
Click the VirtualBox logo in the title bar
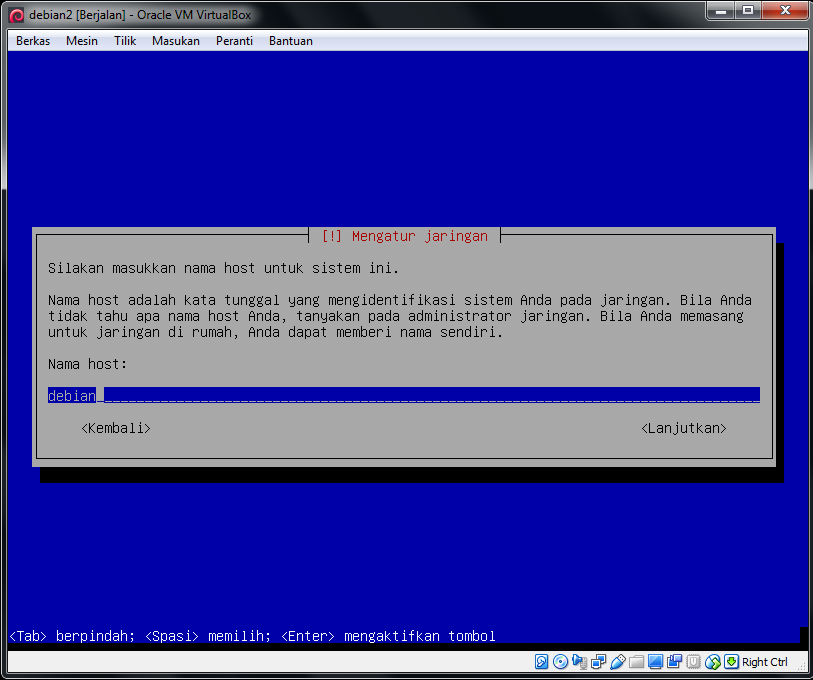point(17,15)
